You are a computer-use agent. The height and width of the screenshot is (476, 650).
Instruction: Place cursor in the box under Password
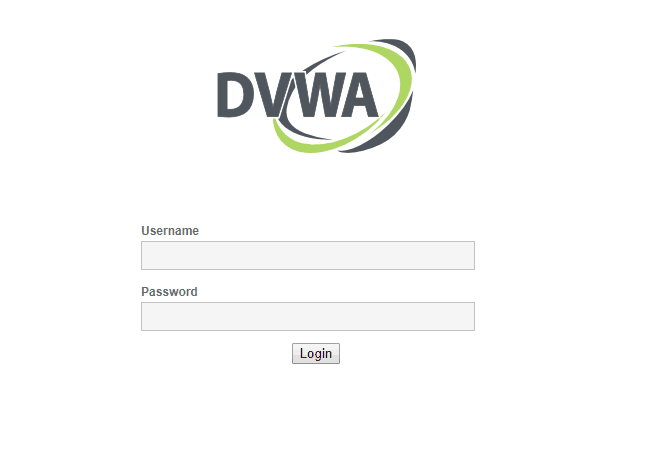(x=308, y=316)
